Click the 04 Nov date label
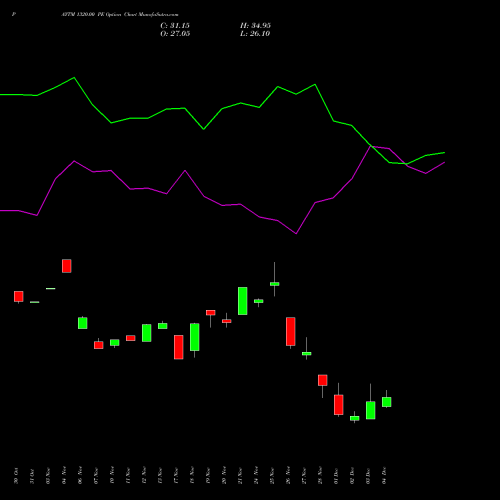 [x=64, y=475]
